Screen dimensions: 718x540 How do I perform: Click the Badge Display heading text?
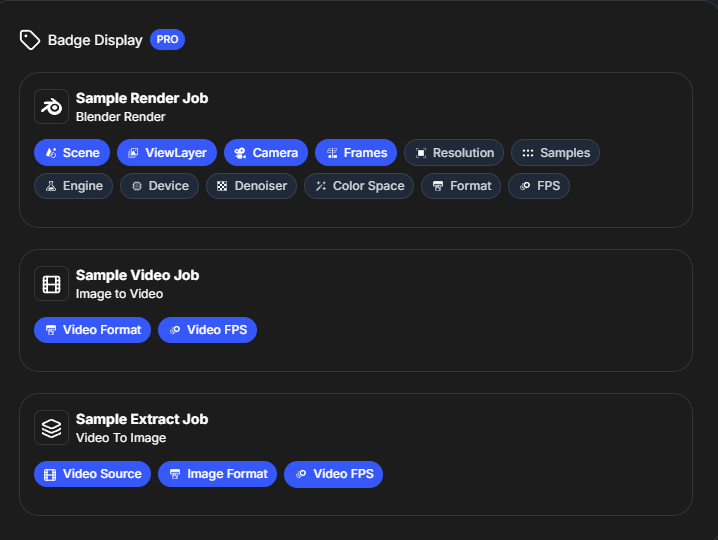[95, 40]
